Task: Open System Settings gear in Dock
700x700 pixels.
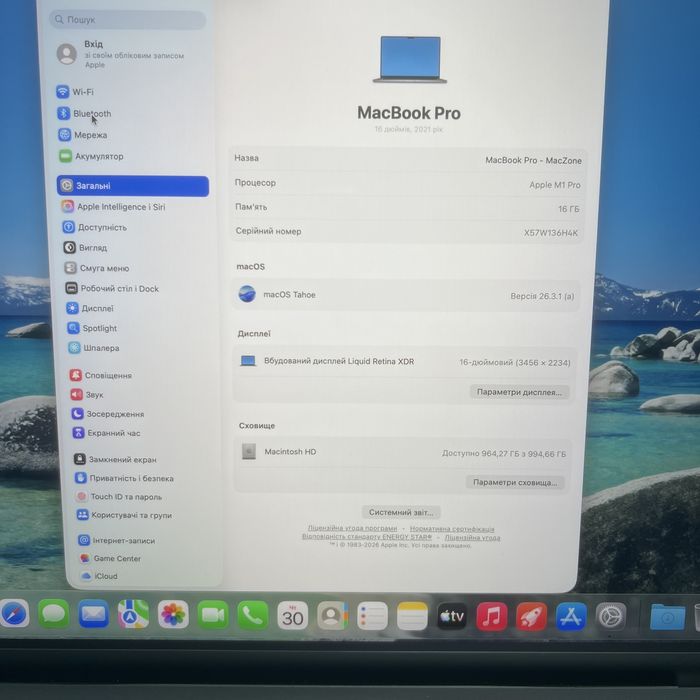Action: [611, 617]
